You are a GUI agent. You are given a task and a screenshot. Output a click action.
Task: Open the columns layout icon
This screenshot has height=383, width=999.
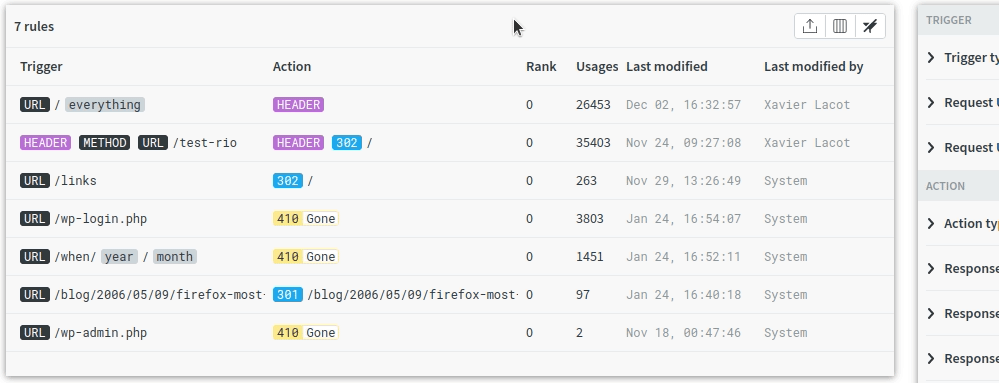click(x=840, y=26)
